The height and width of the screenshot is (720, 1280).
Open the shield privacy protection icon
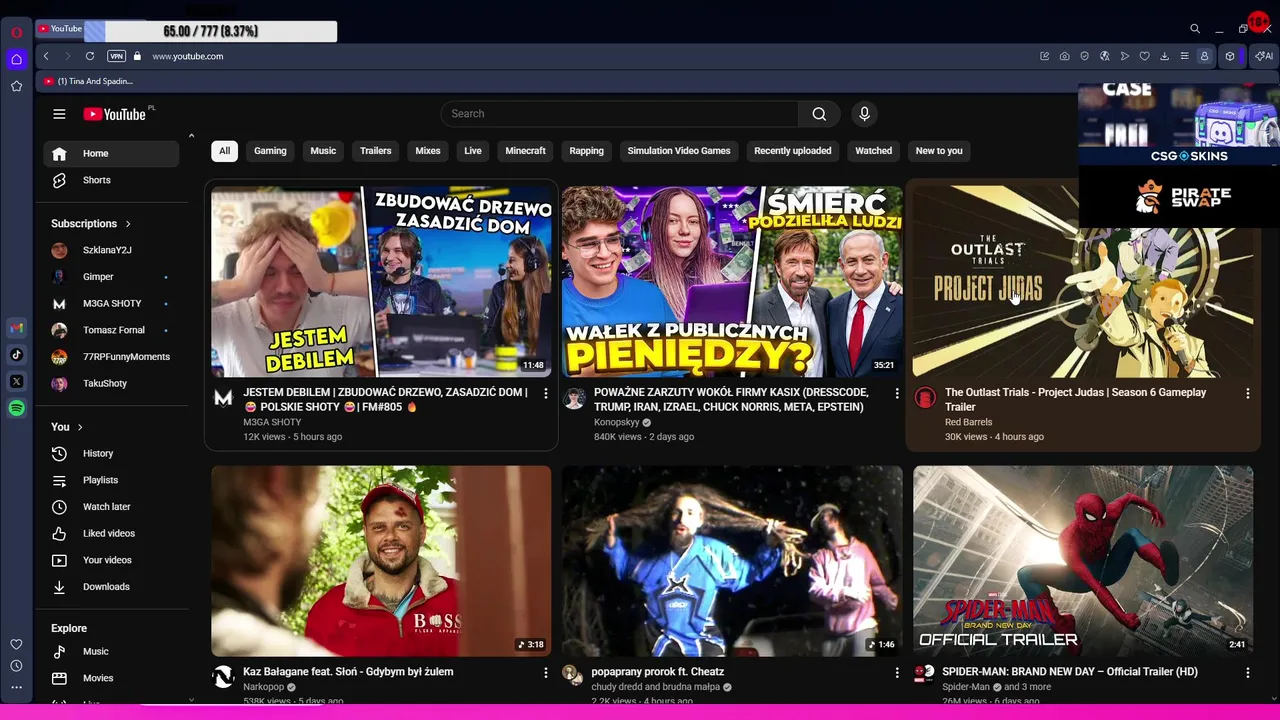point(1084,56)
